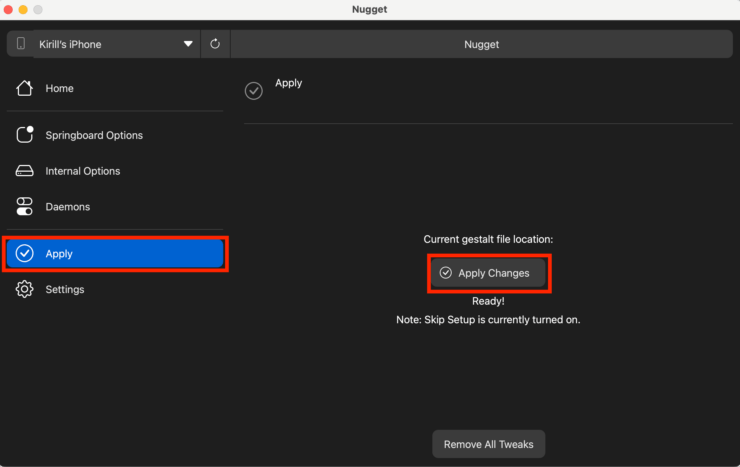This screenshot has height=467, width=740.
Task: Minimize the Nugget window
Action: coord(23,9)
